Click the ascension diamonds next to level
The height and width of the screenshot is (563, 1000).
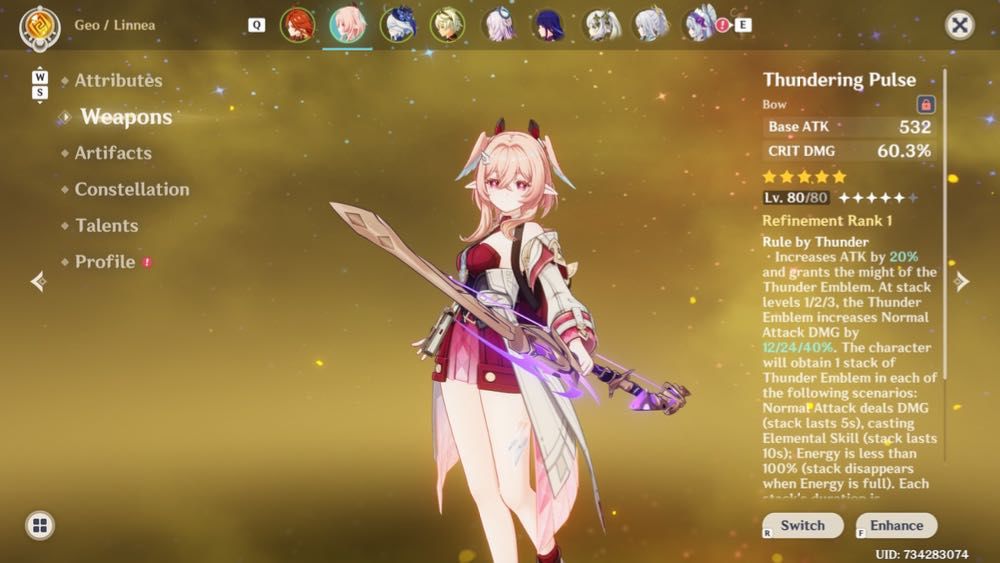(878, 198)
